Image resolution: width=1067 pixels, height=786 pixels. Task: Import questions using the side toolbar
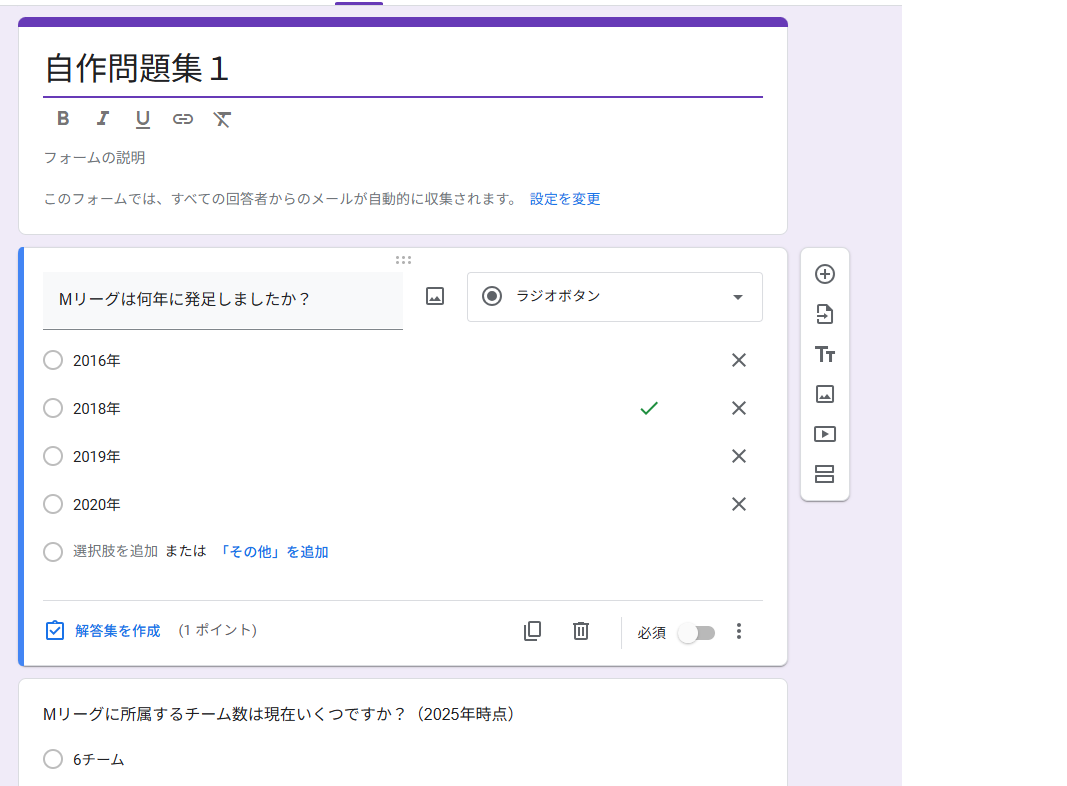[825, 314]
